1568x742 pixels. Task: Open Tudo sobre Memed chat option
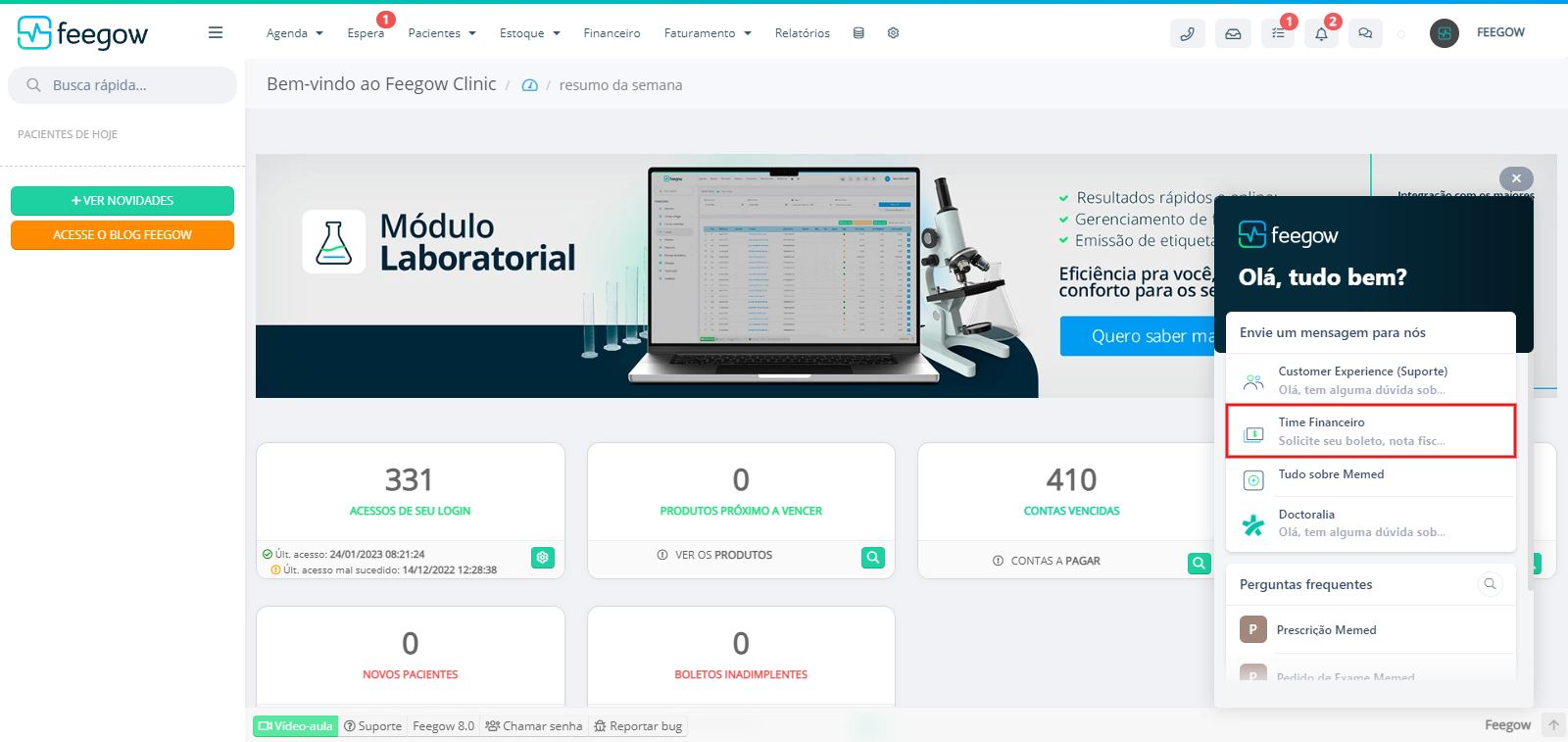pyautogui.click(x=1371, y=477)
